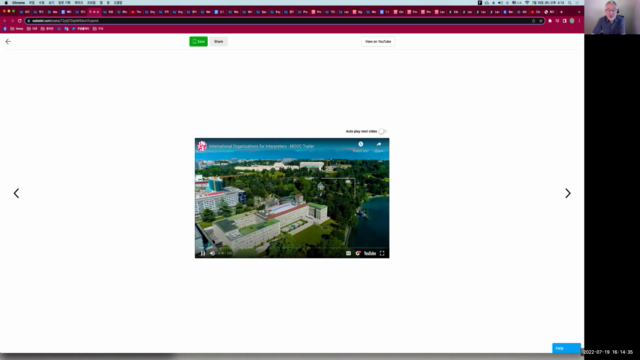Click the YouTube logo in player
Viewport: 640px width, 360px height.
point(370,253)
